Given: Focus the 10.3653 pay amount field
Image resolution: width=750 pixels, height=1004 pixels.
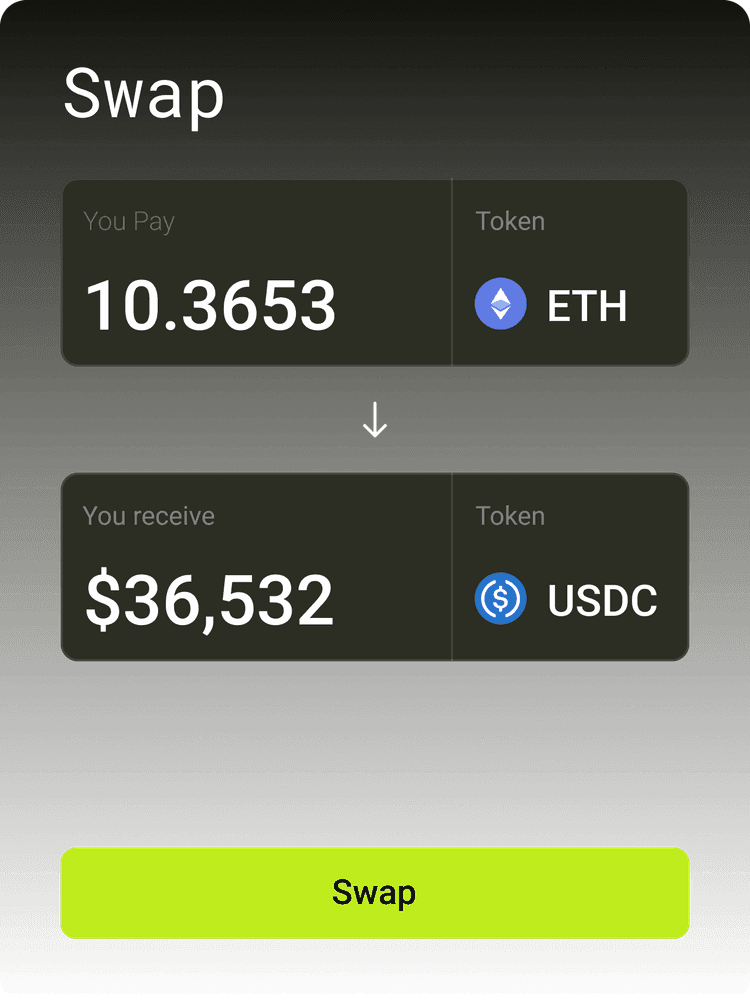Looking at the screenshot, I should [211, 305].
